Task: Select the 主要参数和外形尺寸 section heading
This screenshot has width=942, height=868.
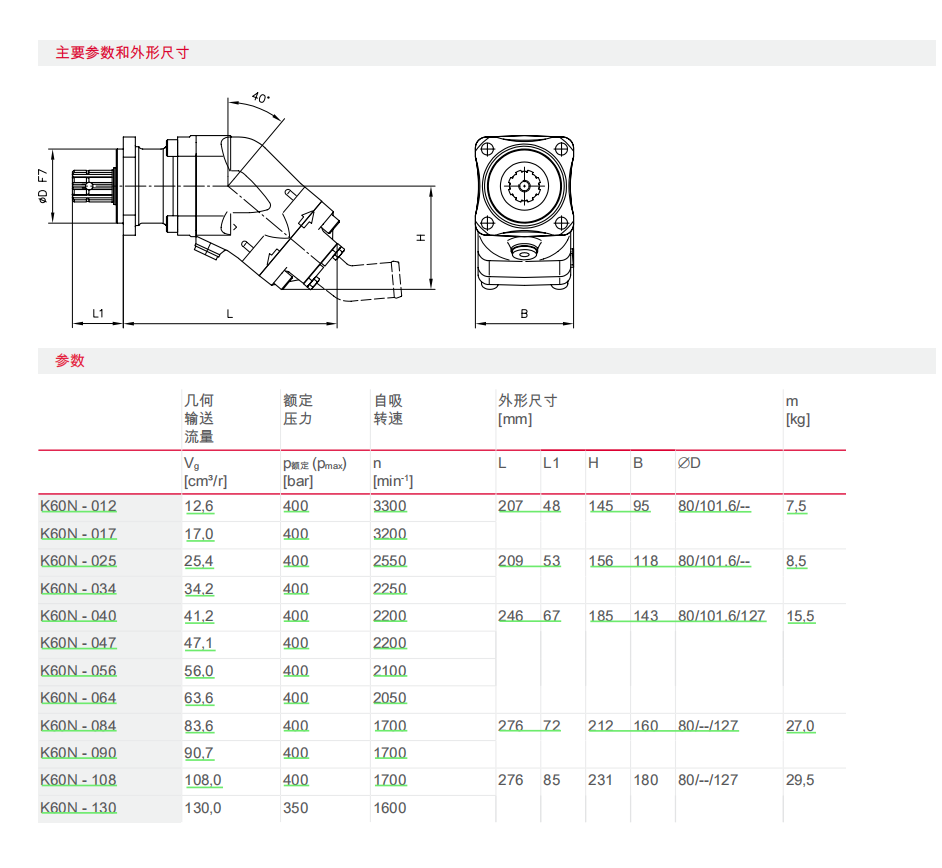Action: click(x=122, y=53)
